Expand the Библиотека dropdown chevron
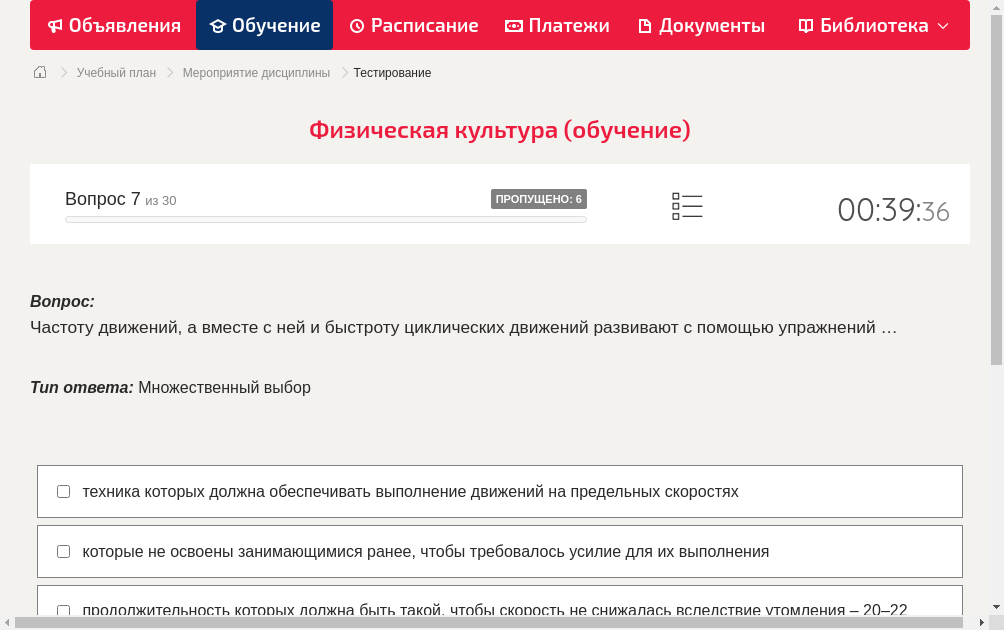1004x630 pixels. click(x=942, y=26)
